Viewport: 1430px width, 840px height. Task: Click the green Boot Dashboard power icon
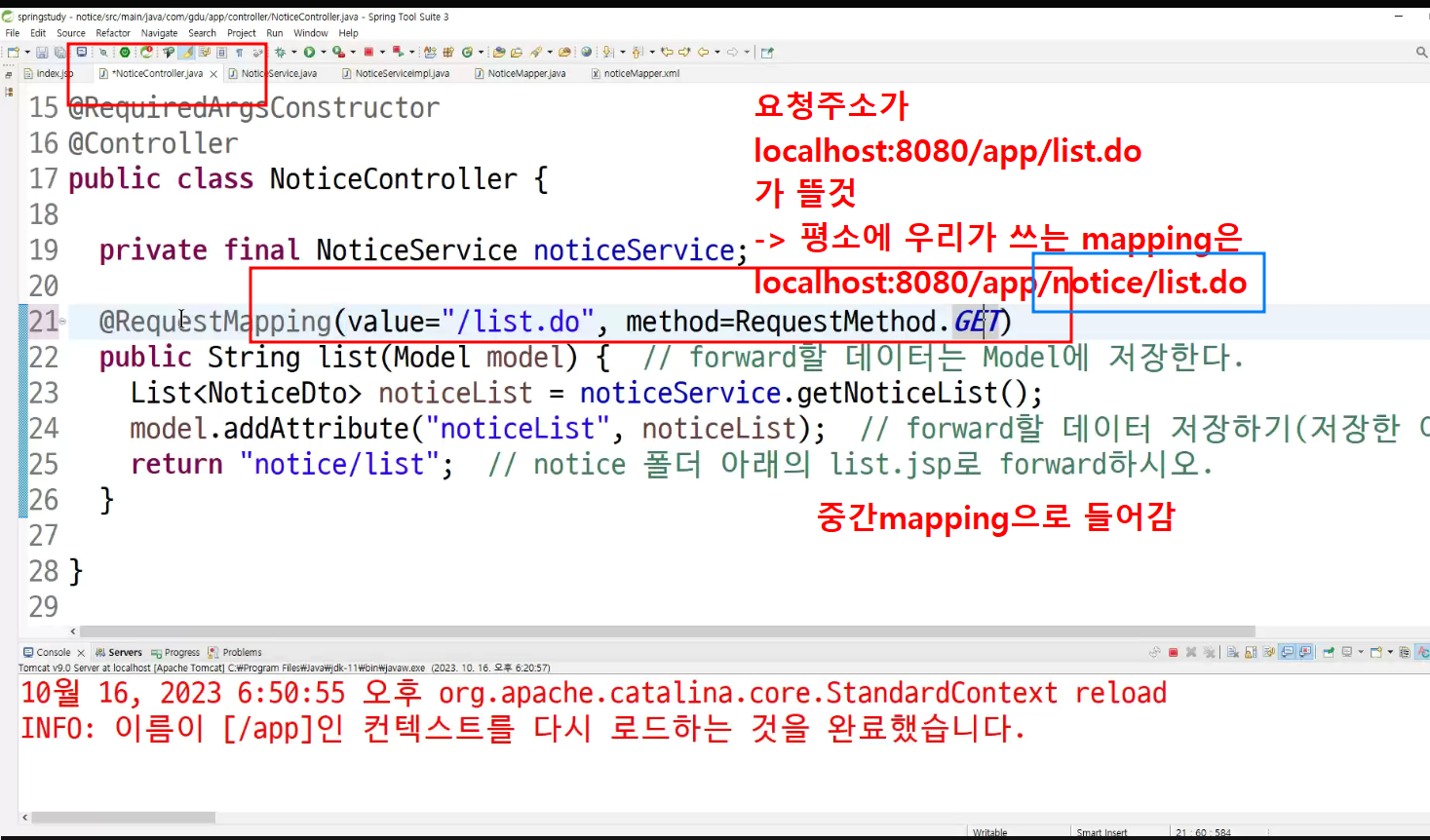click(125, 53)
